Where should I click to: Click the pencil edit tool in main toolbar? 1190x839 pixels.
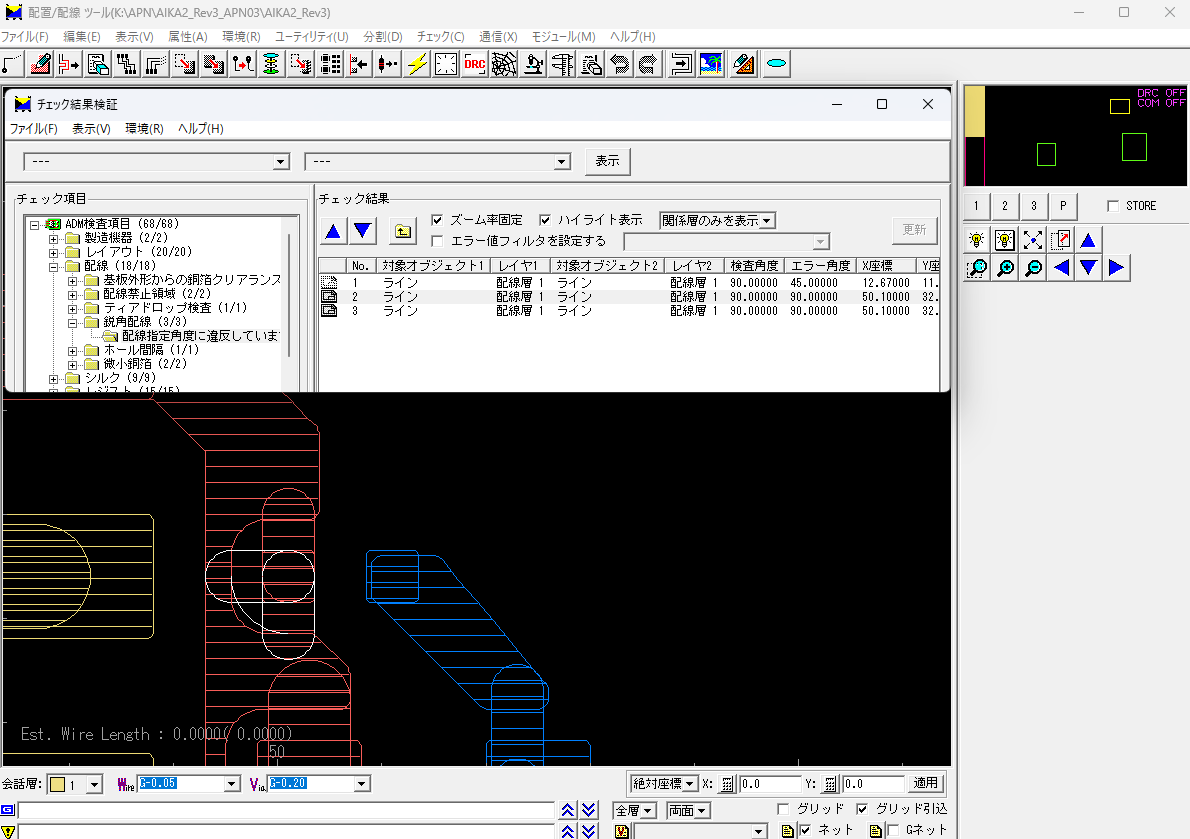point(41,63)
